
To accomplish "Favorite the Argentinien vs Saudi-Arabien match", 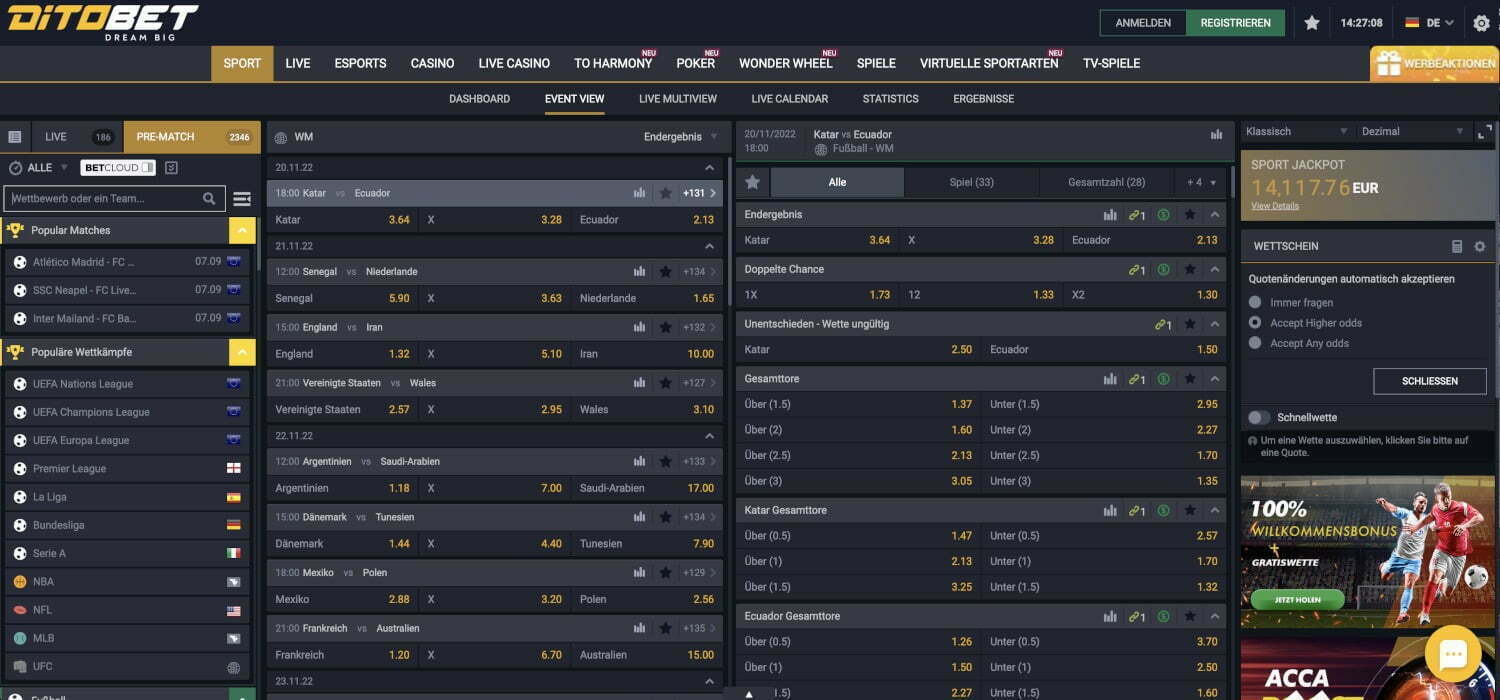I will tap(665, 462).
